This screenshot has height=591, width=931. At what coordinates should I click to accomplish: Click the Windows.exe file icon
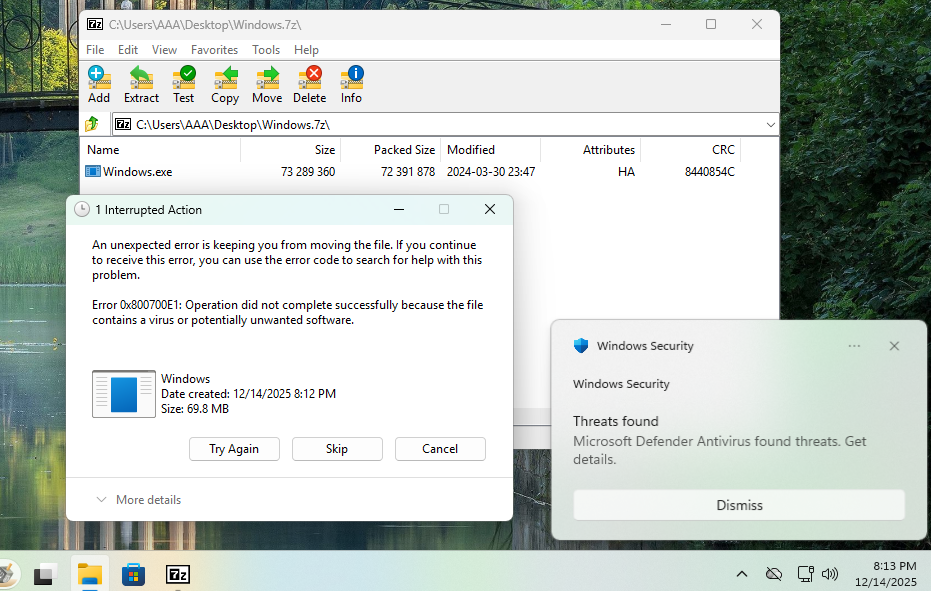coord(93,172)
